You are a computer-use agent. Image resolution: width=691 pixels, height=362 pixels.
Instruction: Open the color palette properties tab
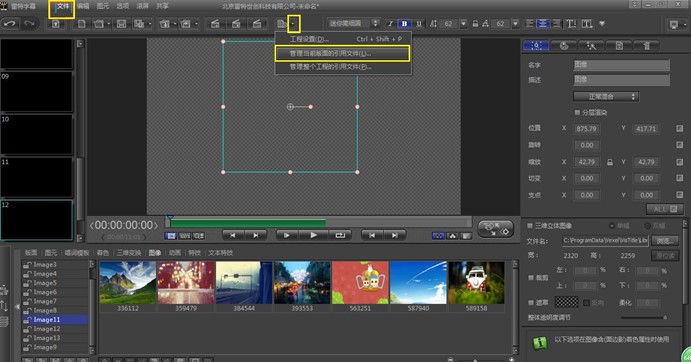pyautogui.click(x=564, y=46)
